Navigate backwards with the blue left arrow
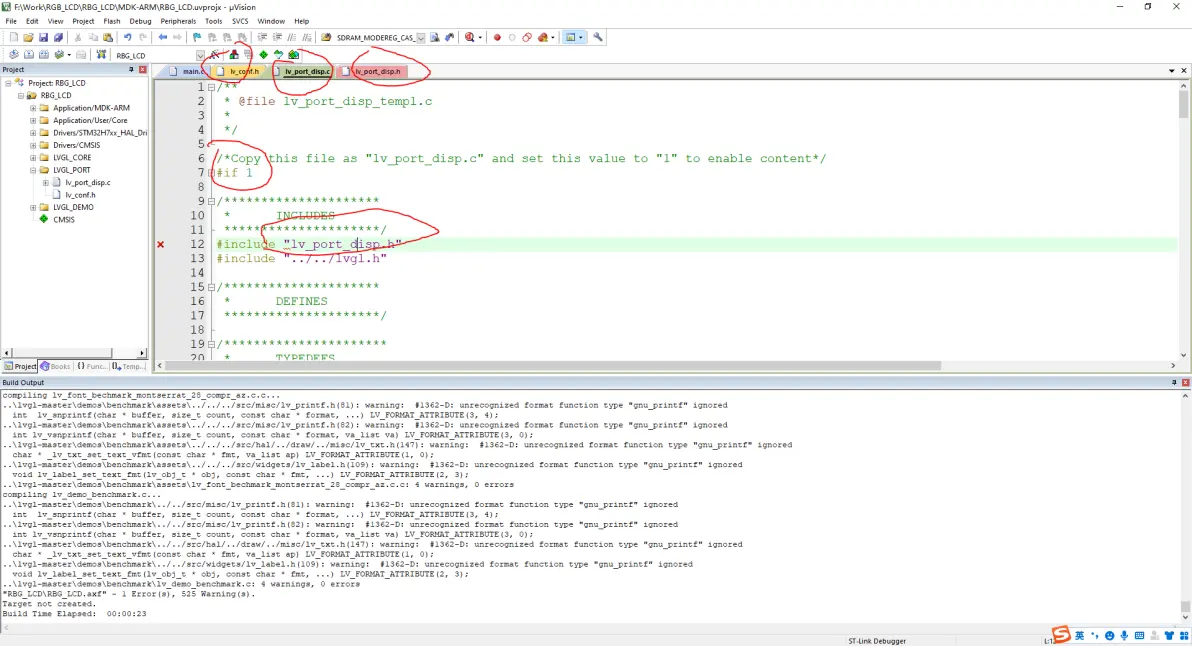Screen dimensions: 1192x646 [162, 37]
